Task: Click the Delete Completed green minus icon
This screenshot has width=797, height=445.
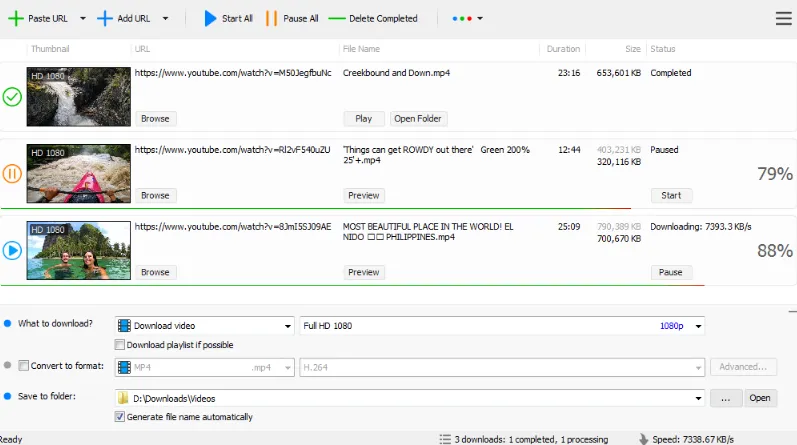Action: pos(336,19)
